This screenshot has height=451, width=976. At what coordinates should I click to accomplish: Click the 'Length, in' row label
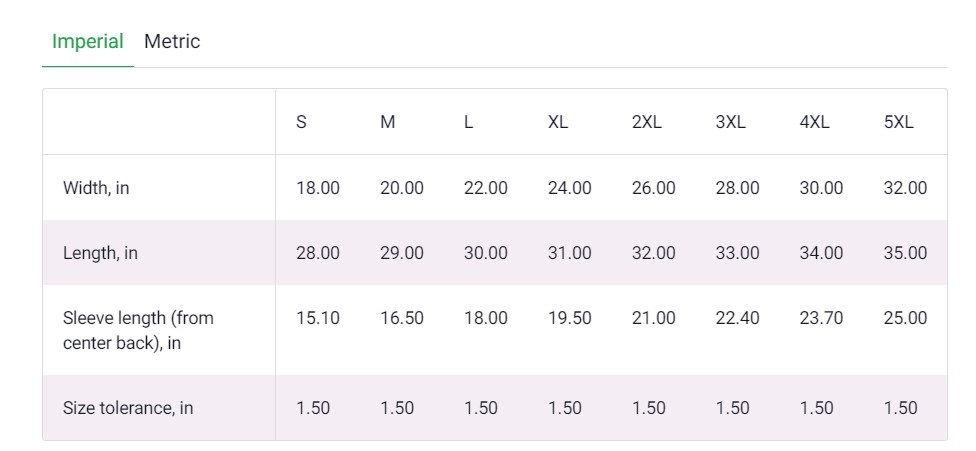pos(100,253)
